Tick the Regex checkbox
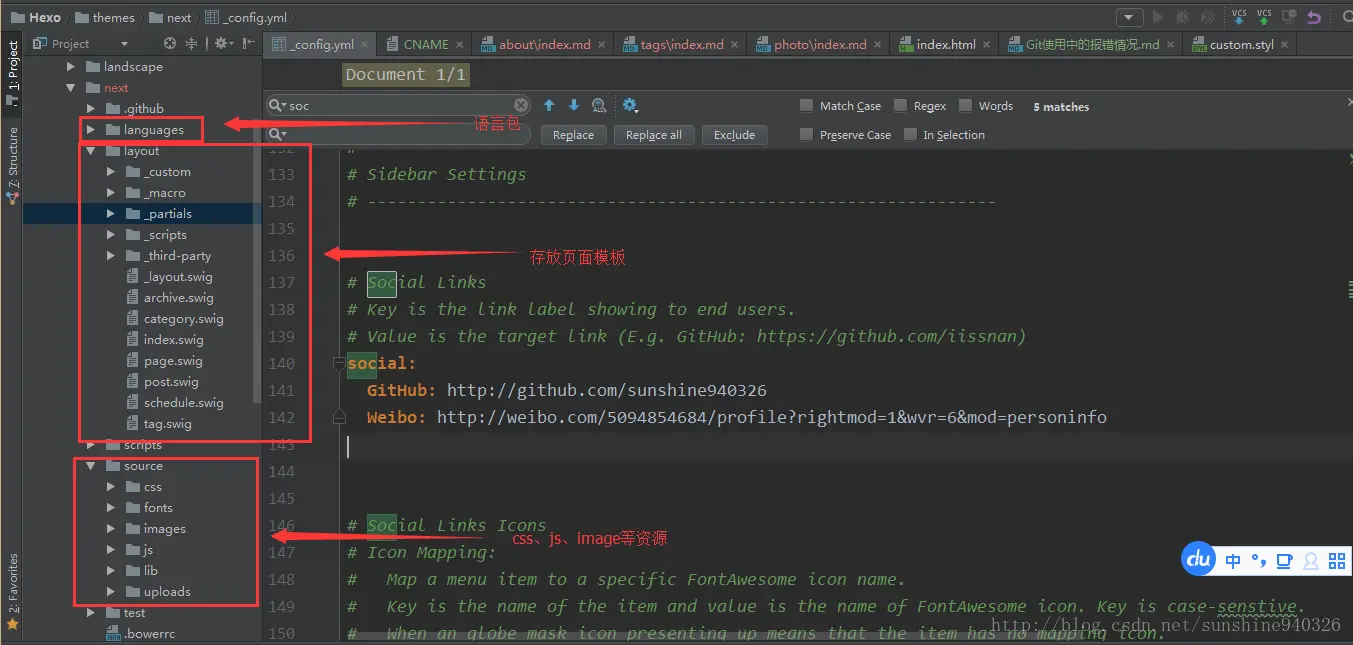This screenshot has height=645, width=1353. pos(901,106)
